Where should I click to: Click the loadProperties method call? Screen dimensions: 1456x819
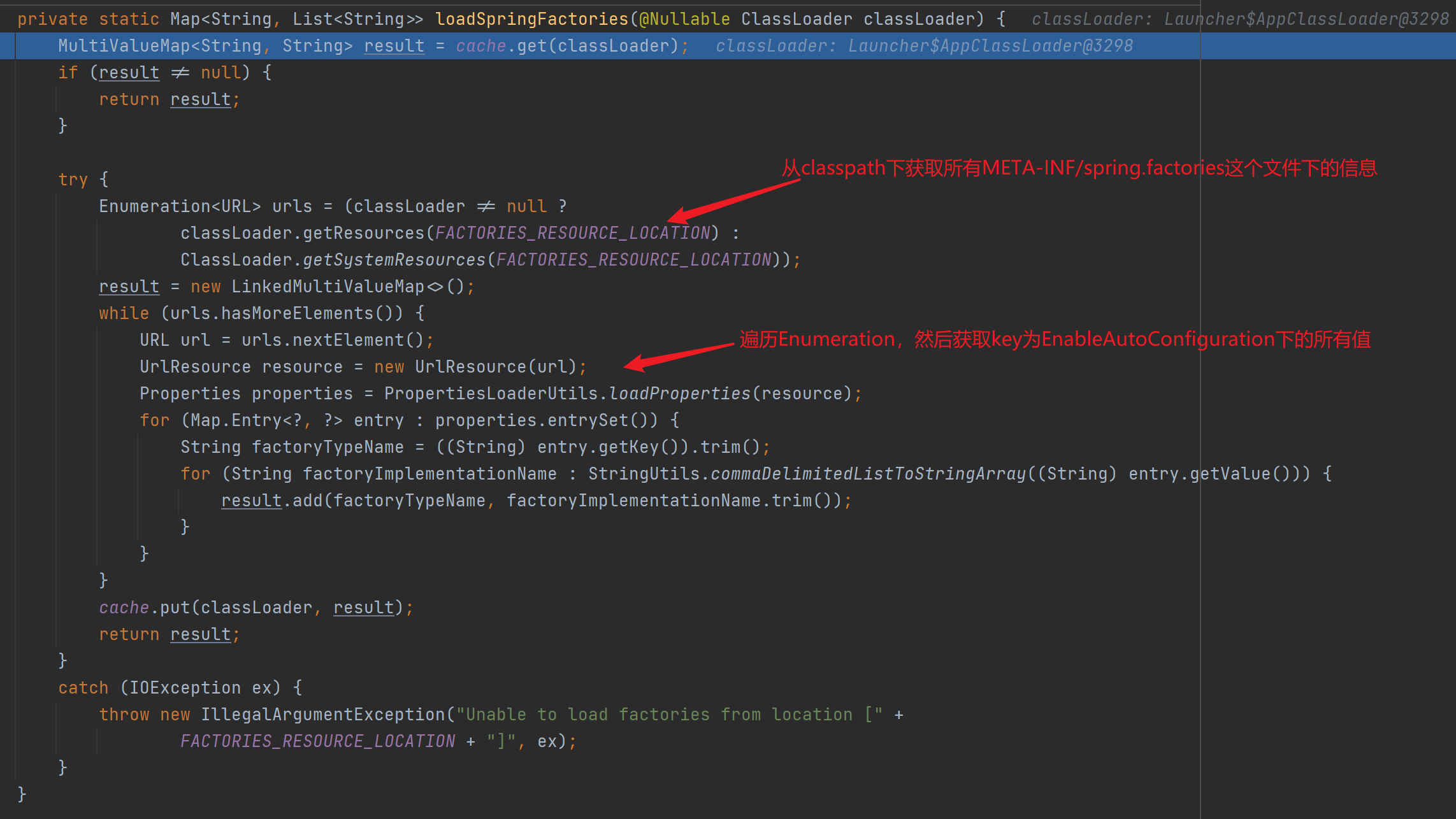point(679,394)
